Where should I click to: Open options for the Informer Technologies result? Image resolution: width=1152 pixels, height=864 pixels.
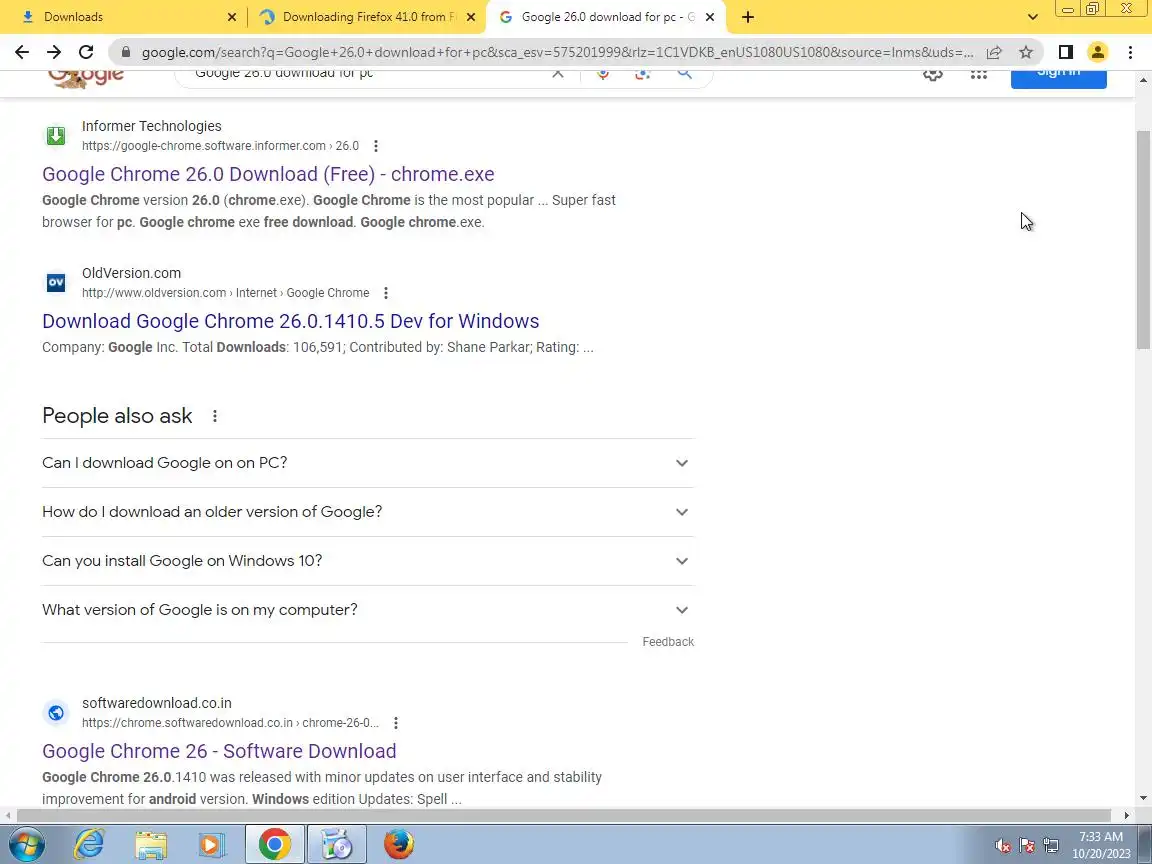375,145
